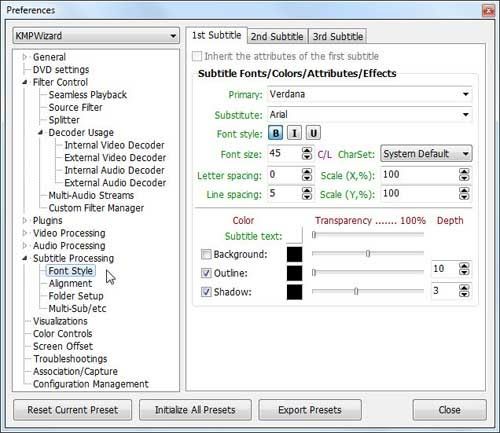Enable the Background checkbox
Image resolution: width=500 pixels, height=433 pixels.
coord(206,254)
